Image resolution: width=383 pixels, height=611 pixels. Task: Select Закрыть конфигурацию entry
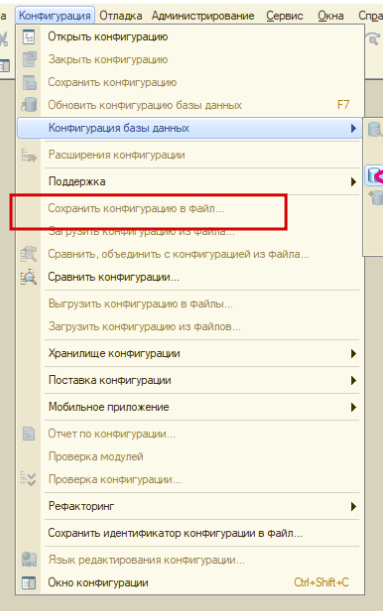click(x=190, y=60)
